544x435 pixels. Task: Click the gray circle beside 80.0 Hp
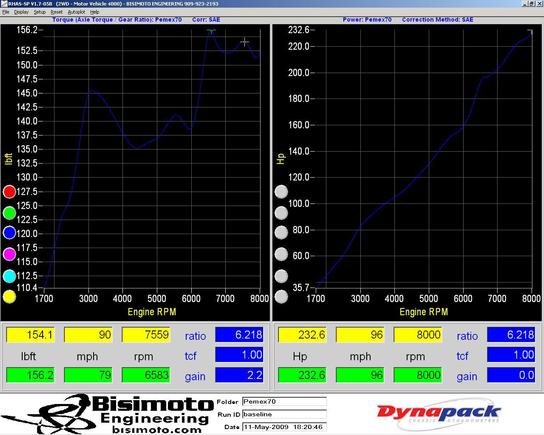281,233
